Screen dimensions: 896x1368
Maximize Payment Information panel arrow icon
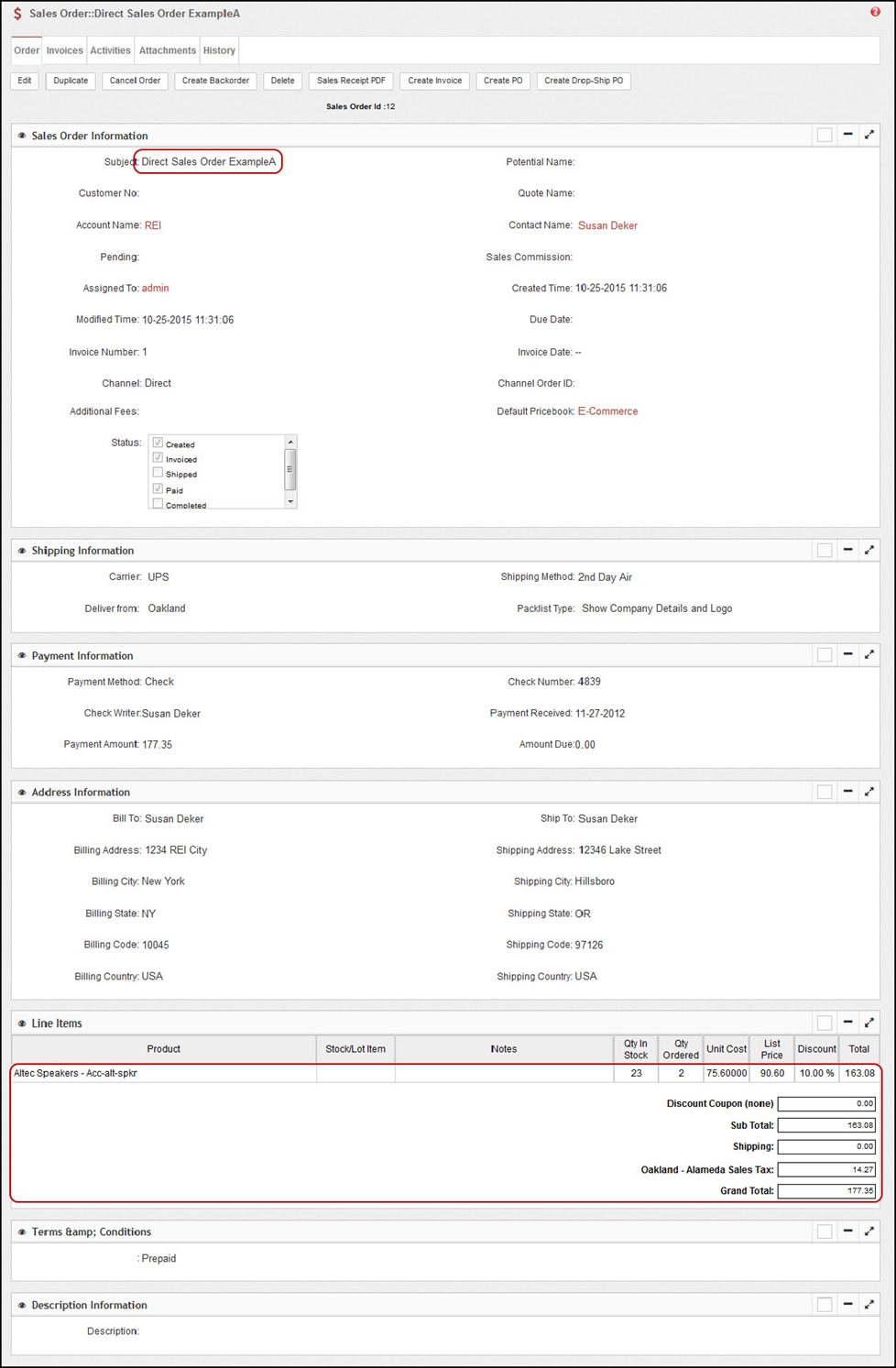click(x=869, y=654)
